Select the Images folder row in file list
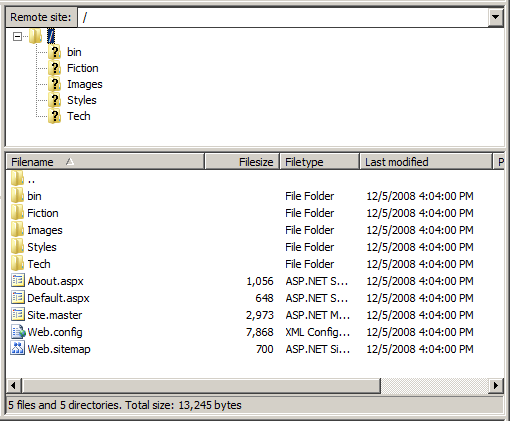This screenshot has height=421, width=510. pyautogui.click(x=255, y=230)
